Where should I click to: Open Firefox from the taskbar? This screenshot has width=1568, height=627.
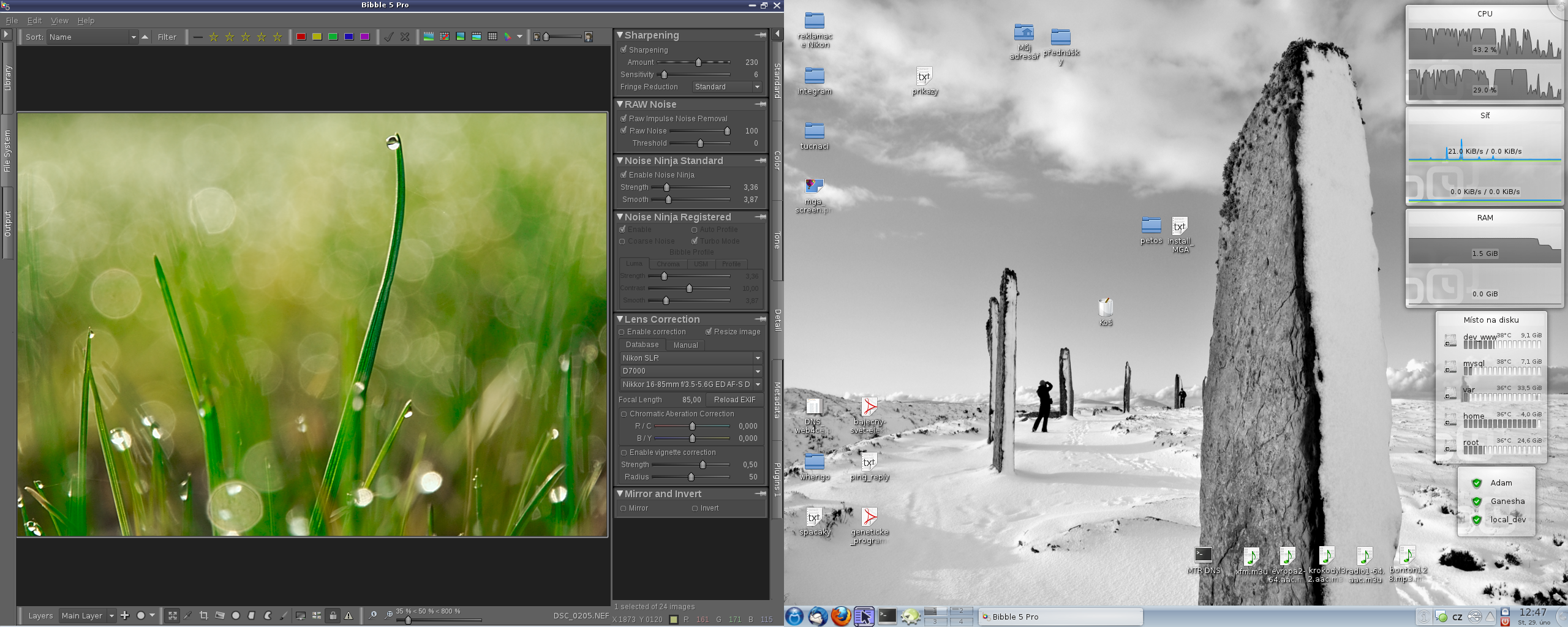pos(840,616)
